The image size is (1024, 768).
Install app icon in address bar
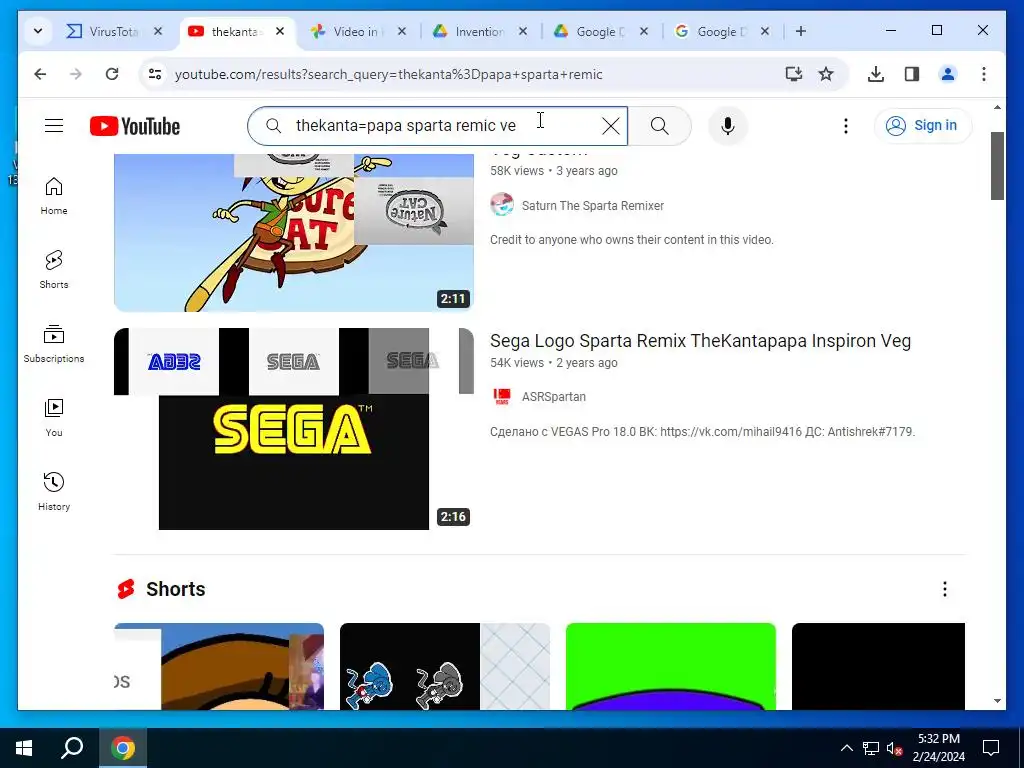pos(793,74)
